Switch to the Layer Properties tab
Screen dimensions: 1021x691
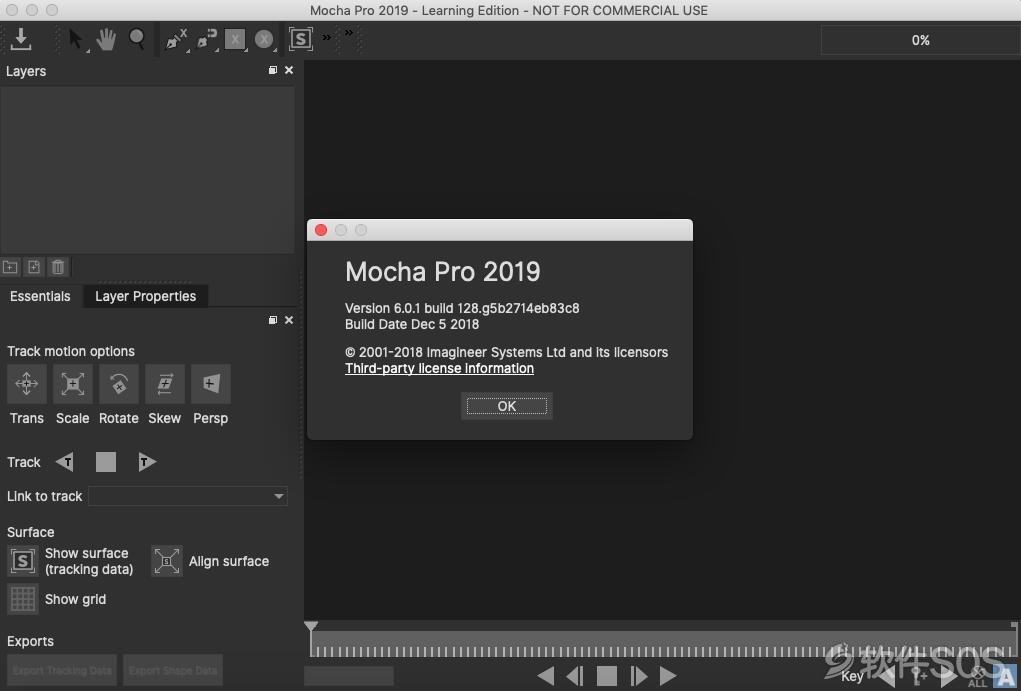point(146,296)
